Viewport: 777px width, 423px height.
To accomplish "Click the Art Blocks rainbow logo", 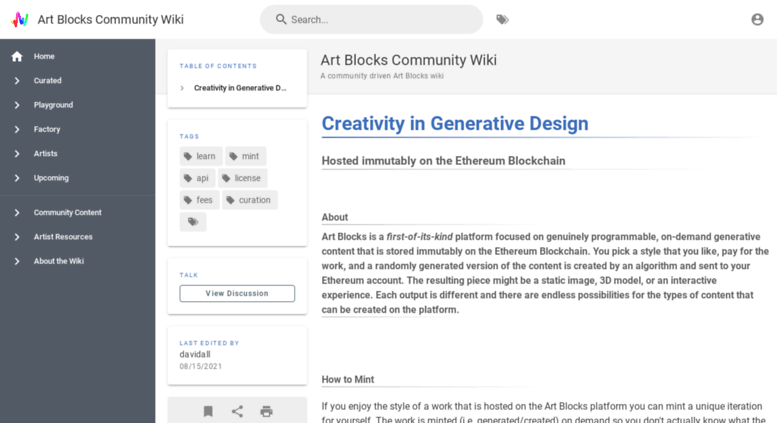I will 20,19.
